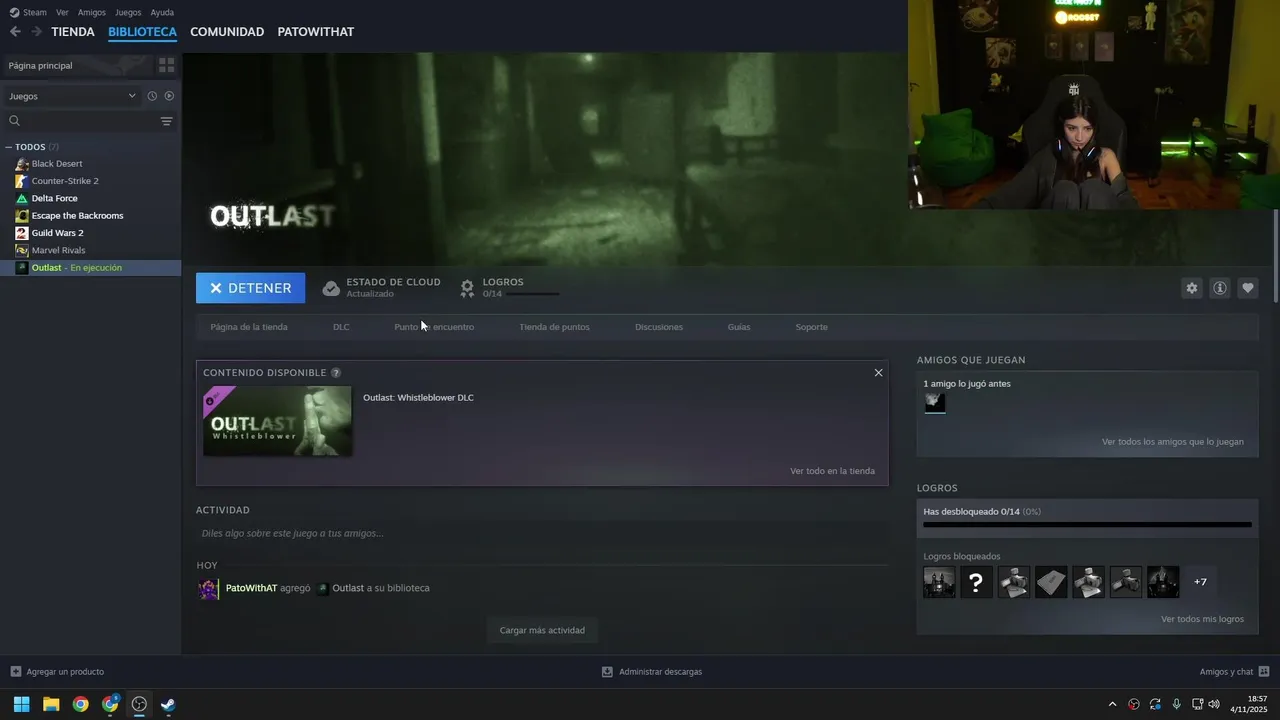Click the Counter-Strike 2 game icon

(22, 181)
